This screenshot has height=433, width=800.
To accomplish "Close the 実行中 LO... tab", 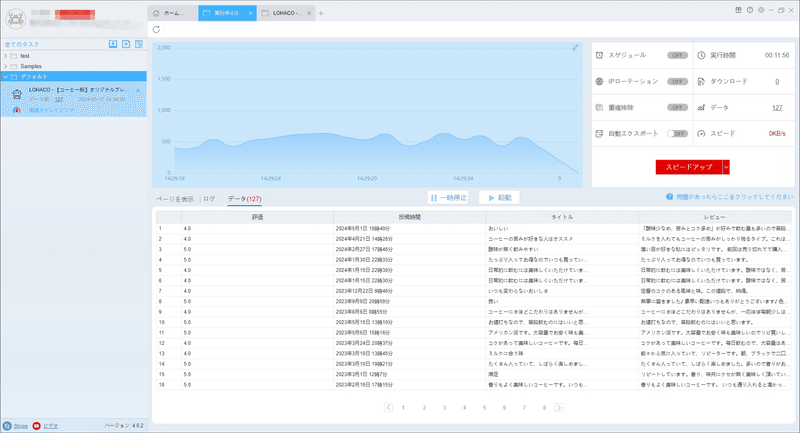I will (x=251, y=13).
